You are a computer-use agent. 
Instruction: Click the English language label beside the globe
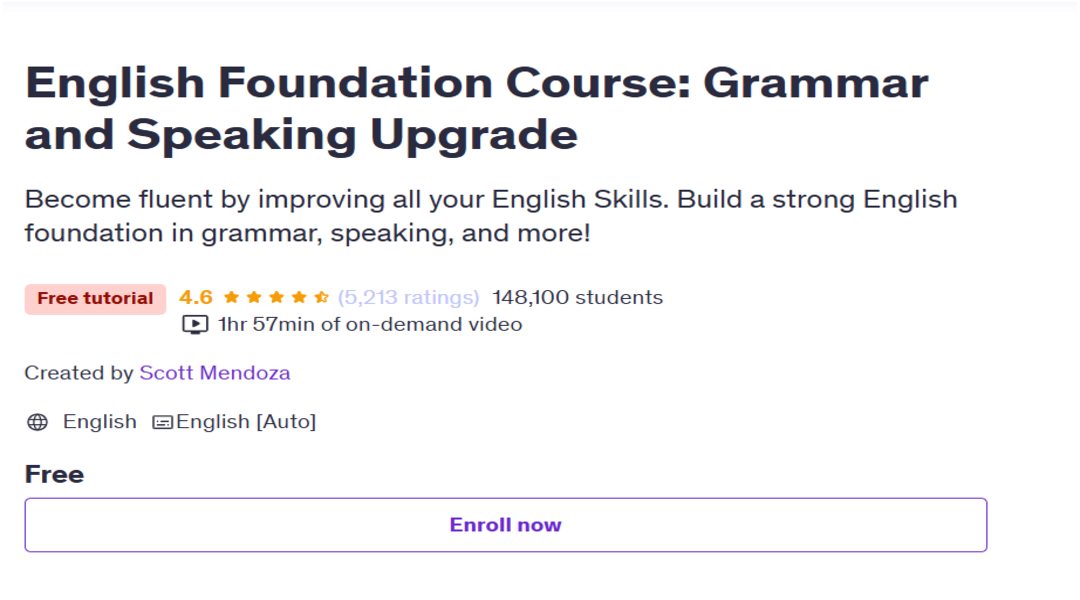click(100, 422)
